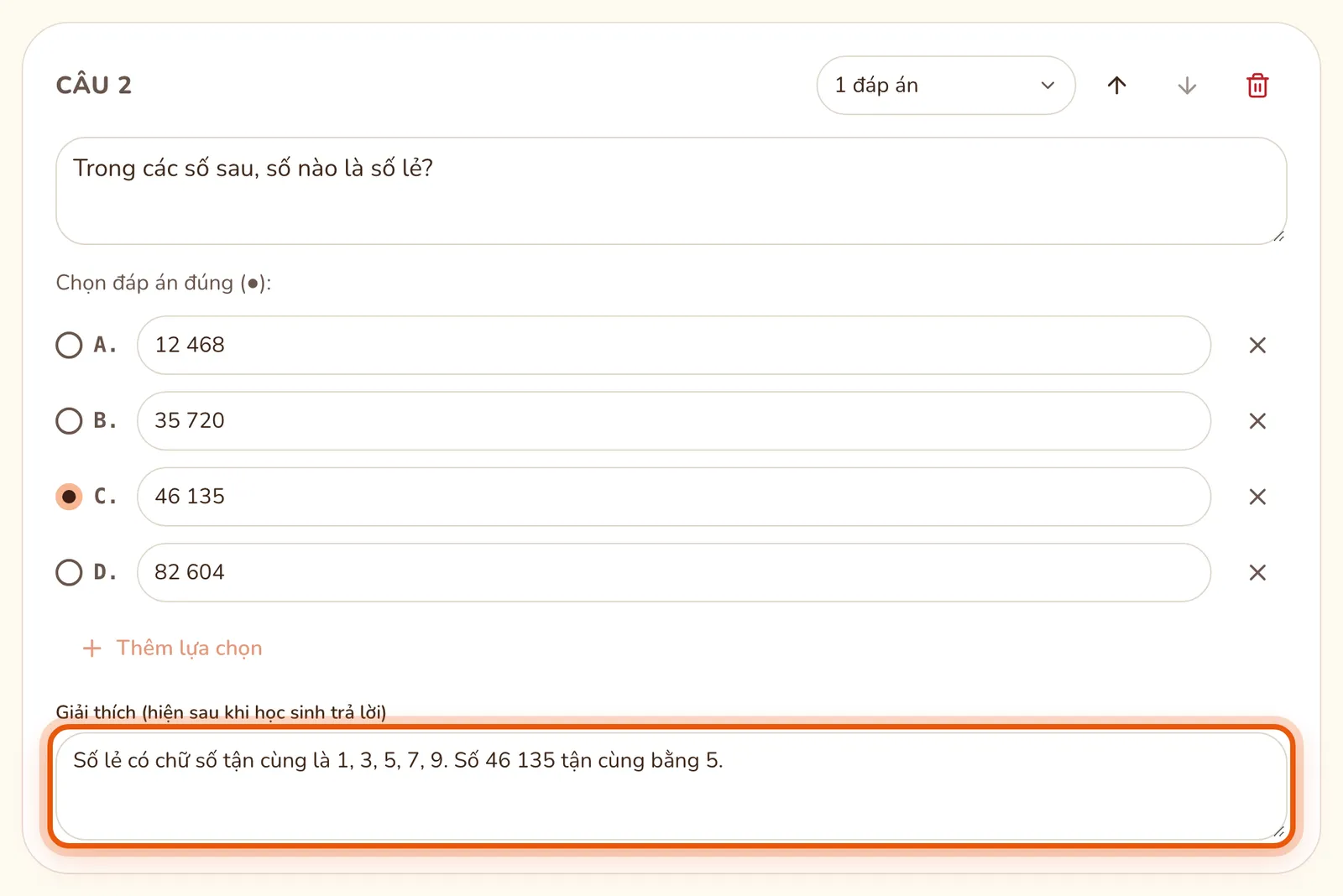Image resolution: width=1343 pixels, height=896 pixels.
Task: Select radio button for answer A
Action: 69,345
